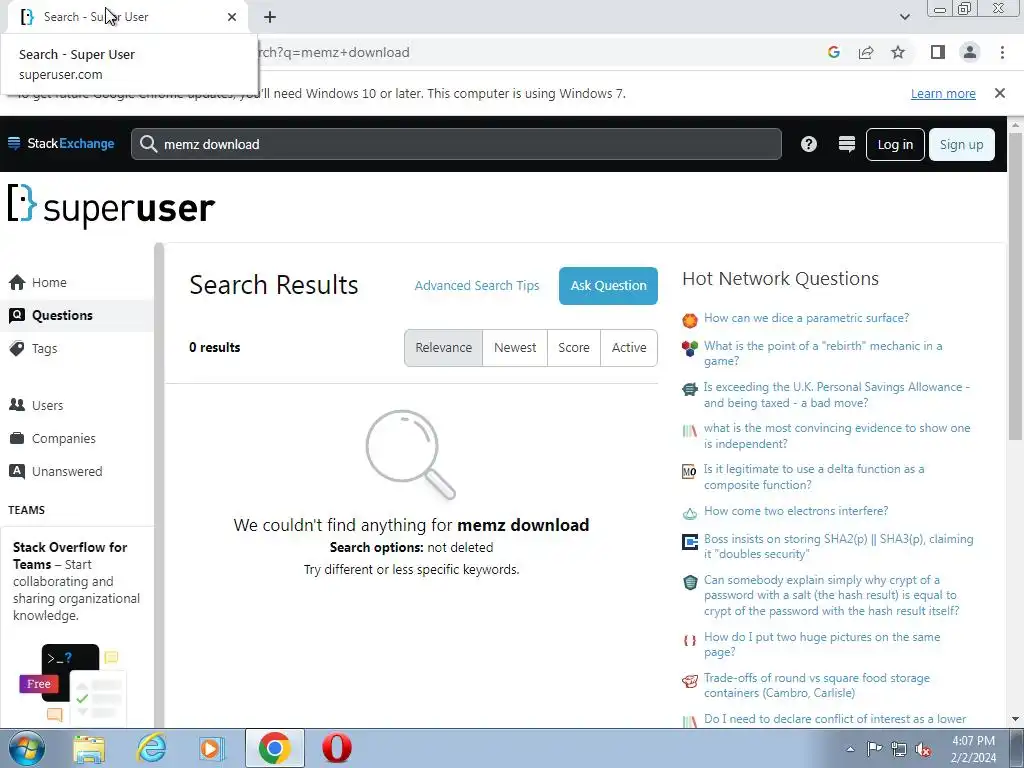Close the Search - Super User tab
The width and height of the screenshot is (1024, 768).
232,17
